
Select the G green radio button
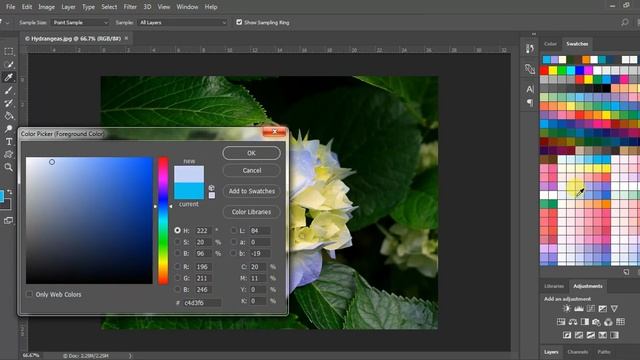click(x=177, y=278)
